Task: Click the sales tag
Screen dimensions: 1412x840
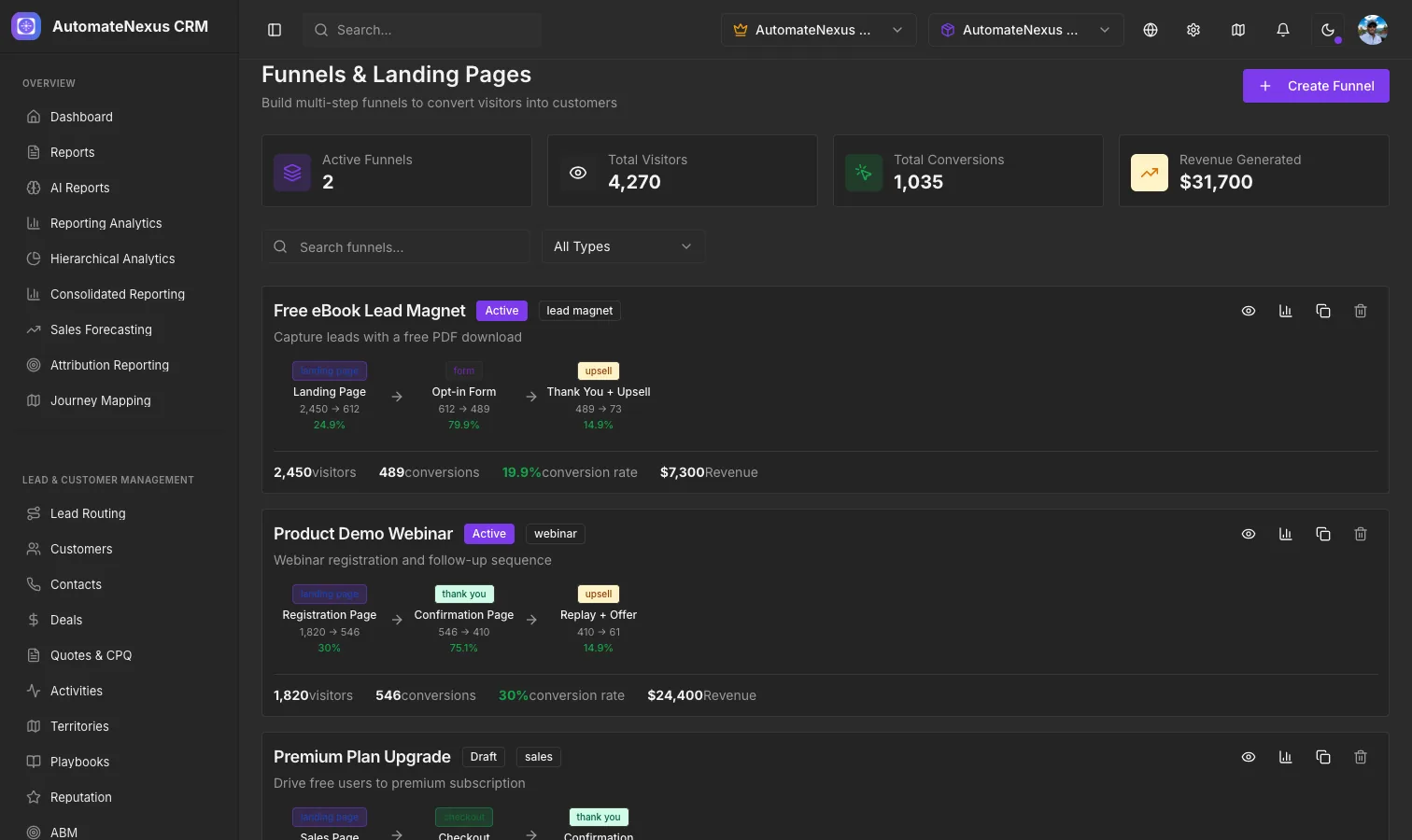Action: click(539, 757)
